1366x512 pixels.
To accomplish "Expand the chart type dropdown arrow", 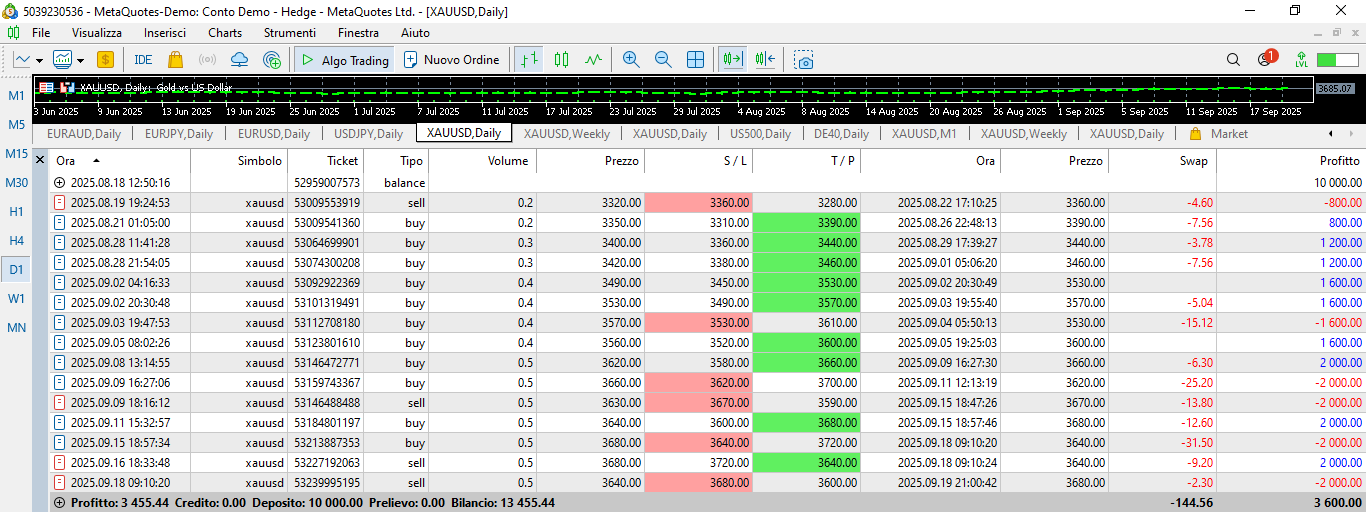I will [x=39, y=60].
